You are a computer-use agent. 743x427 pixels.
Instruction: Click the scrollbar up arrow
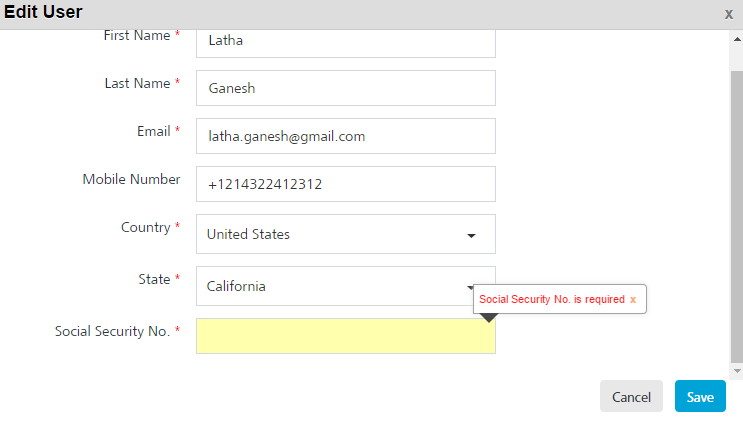737,39
